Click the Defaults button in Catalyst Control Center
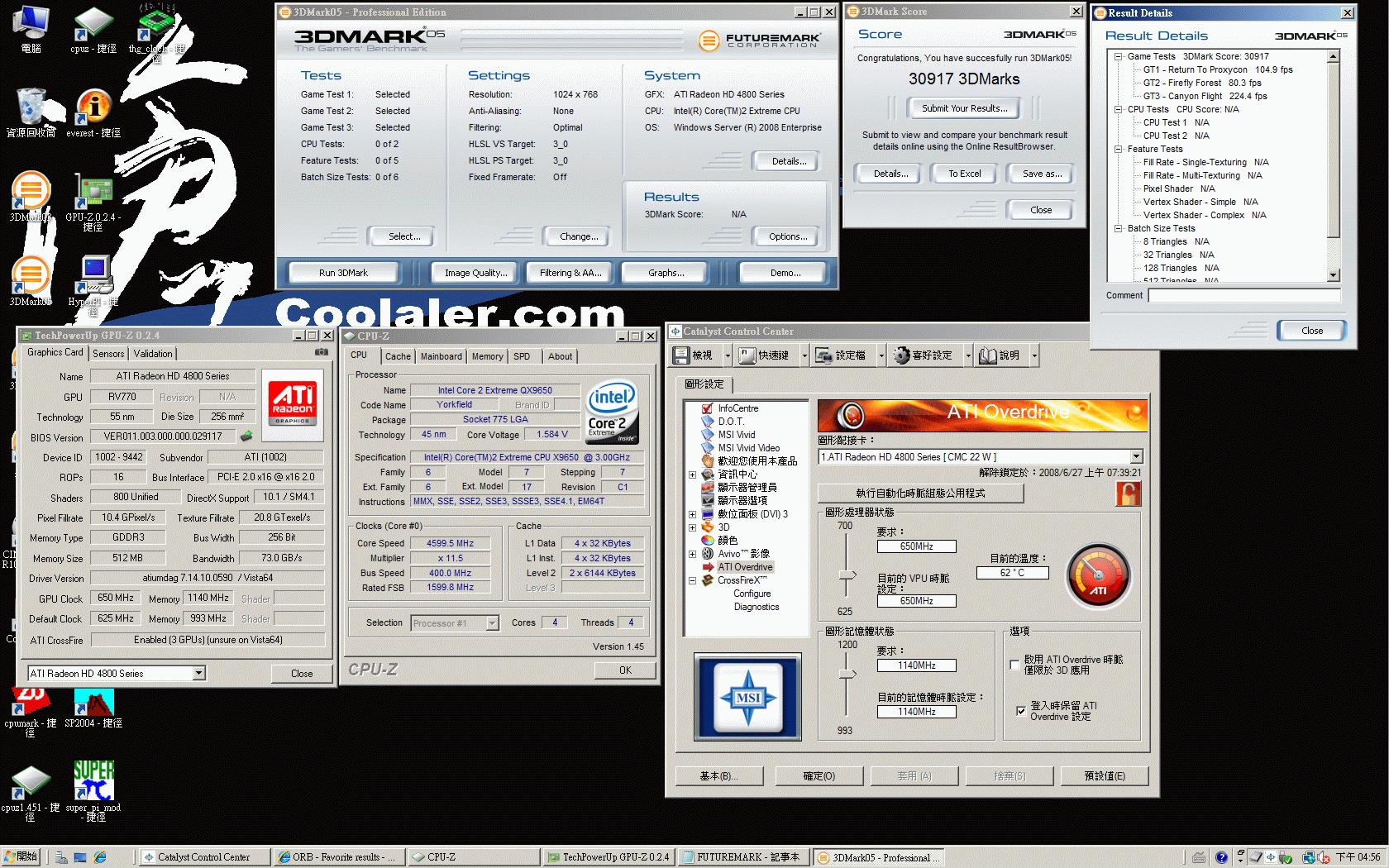 (x=1105, y=776)
